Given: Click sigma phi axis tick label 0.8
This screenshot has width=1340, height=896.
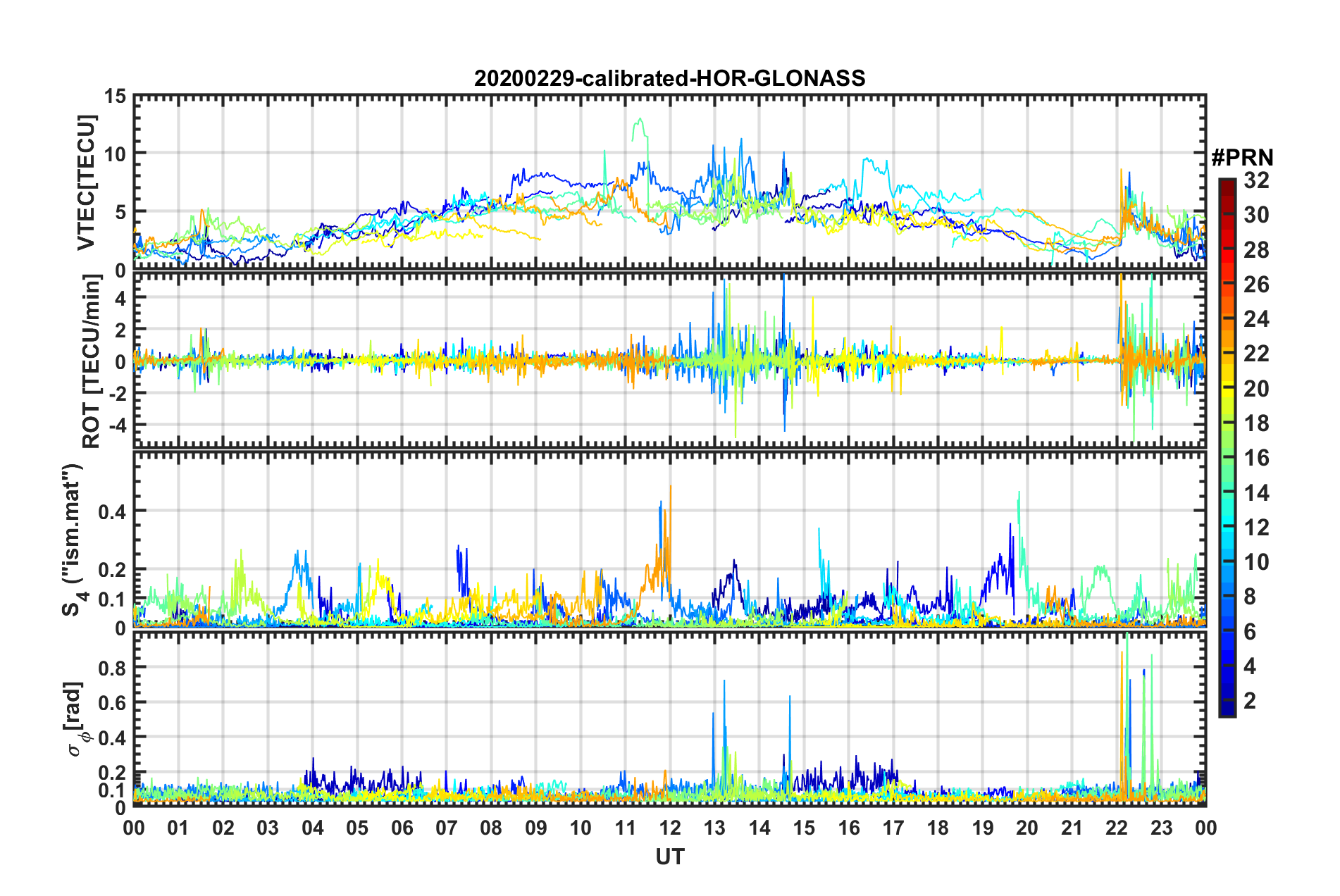Looking at the screenshot, I should [113, 667].
